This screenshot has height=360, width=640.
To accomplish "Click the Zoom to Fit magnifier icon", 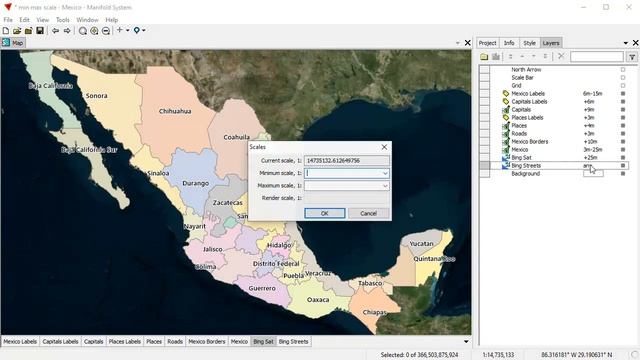I will tap(83, 31).
